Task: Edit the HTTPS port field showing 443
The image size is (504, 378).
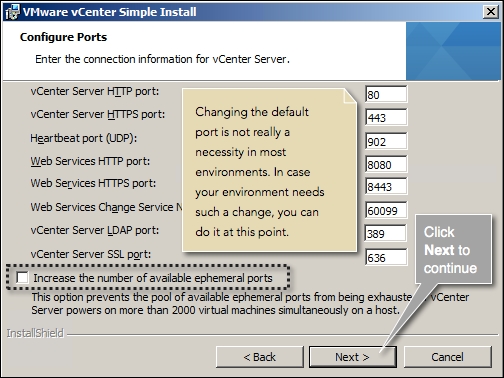Action: click(x=386, y=117)
